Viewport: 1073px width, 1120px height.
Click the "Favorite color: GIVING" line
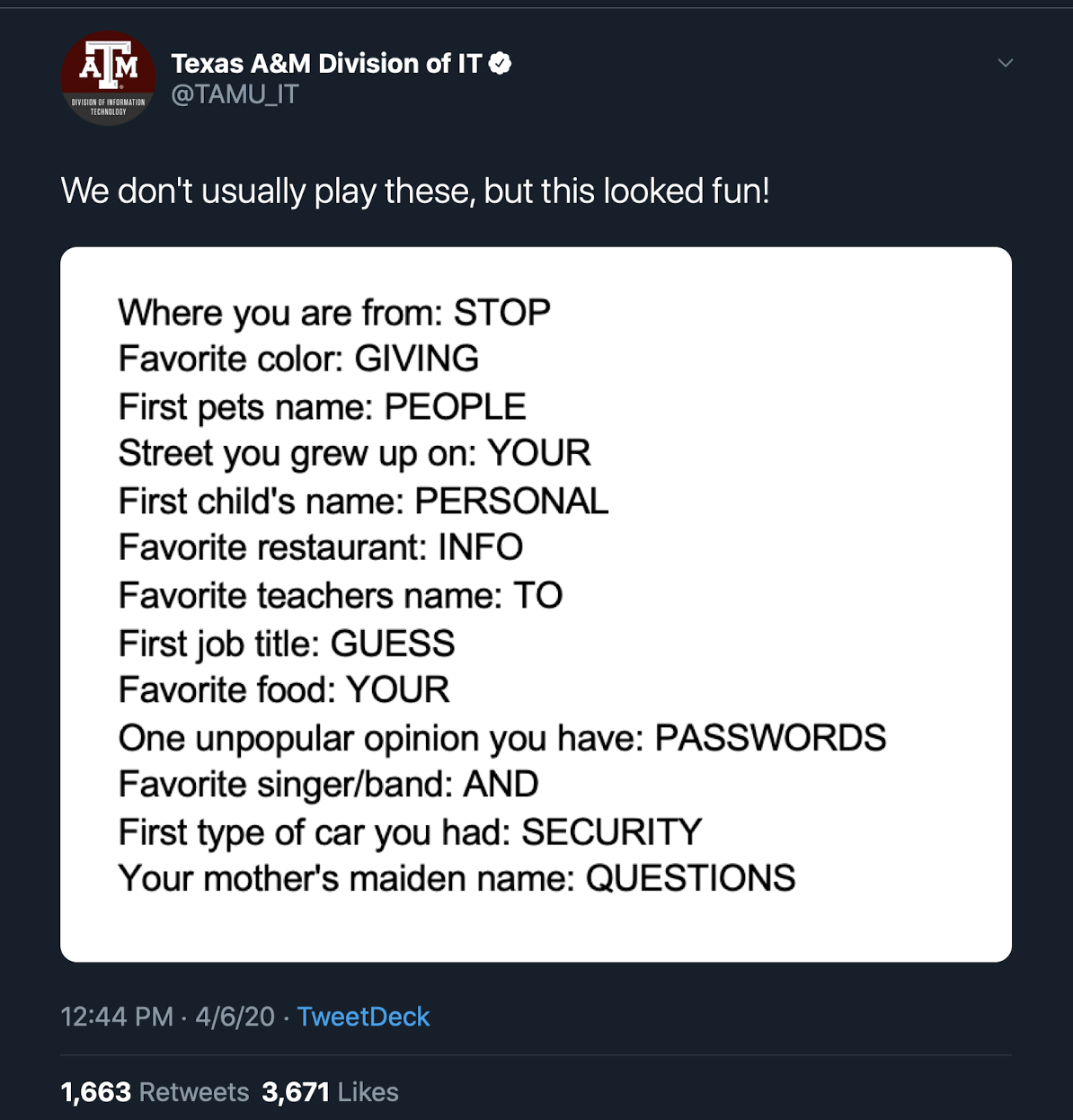pos(298,359)
